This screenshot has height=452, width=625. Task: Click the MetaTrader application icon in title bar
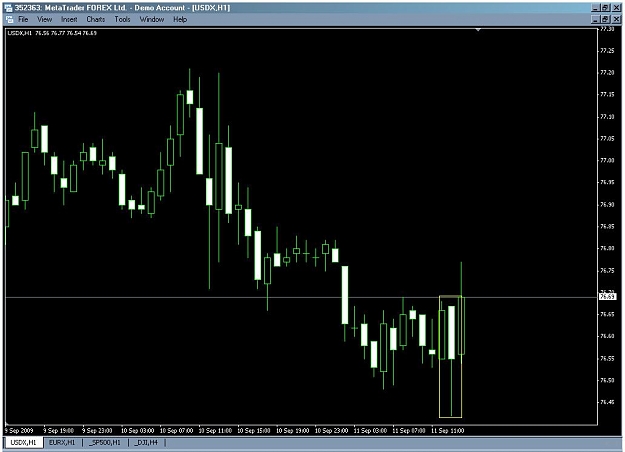pos(8,8)
